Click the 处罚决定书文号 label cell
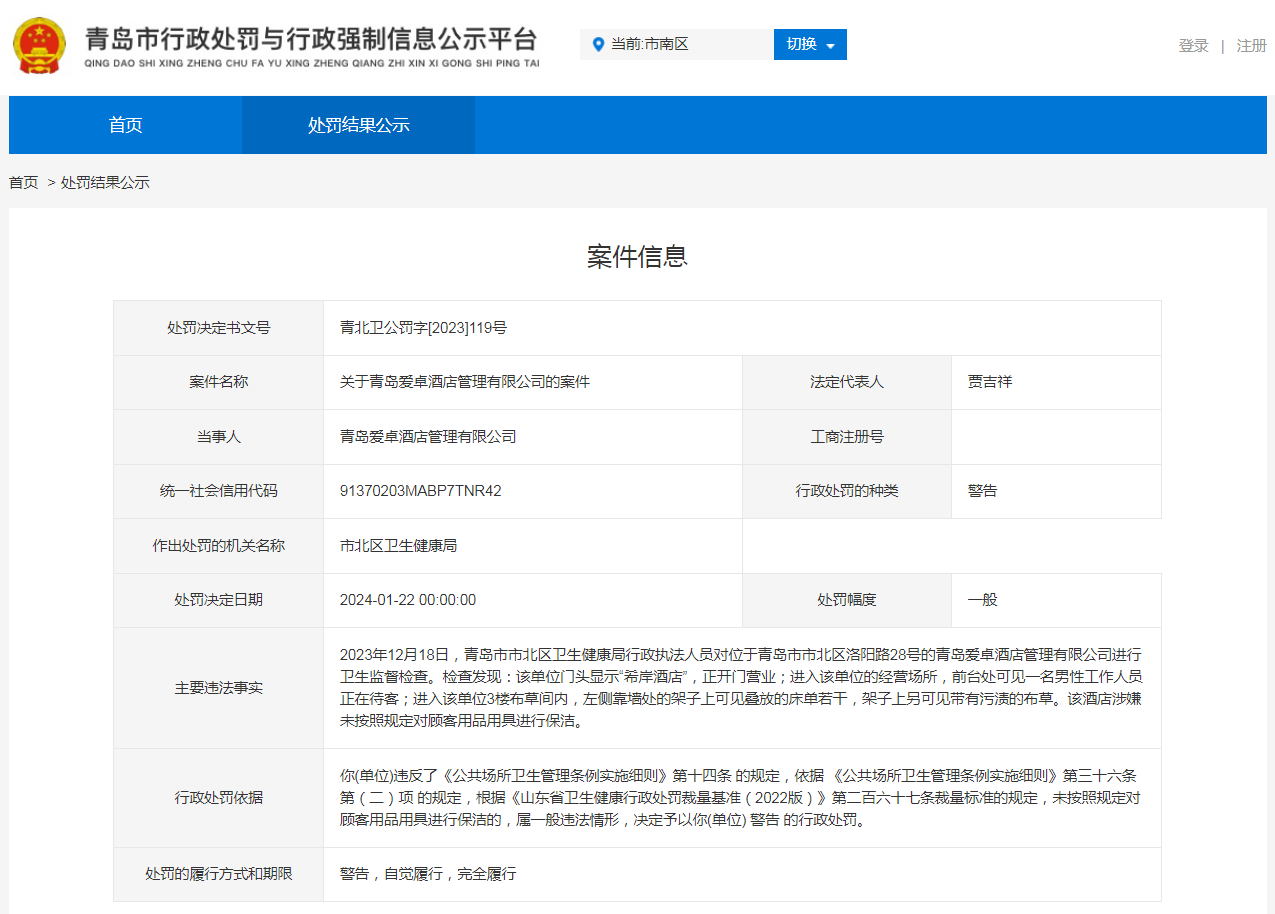 point(219,328)
